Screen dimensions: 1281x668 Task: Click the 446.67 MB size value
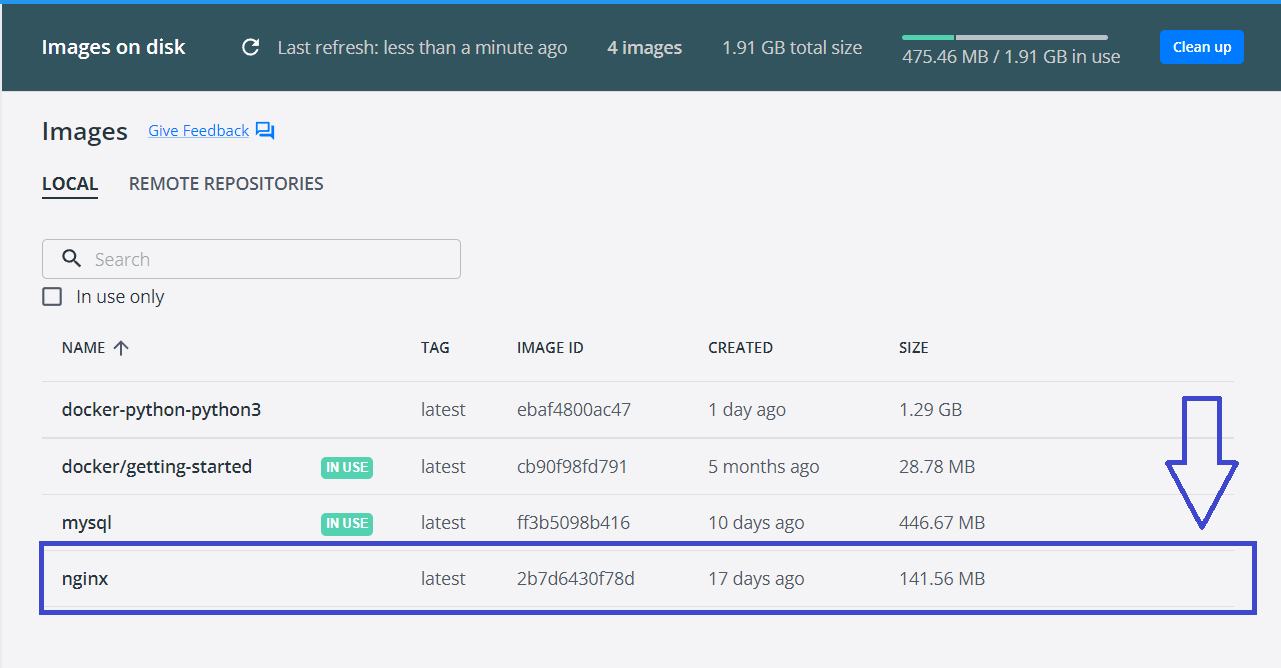(942, 523)
